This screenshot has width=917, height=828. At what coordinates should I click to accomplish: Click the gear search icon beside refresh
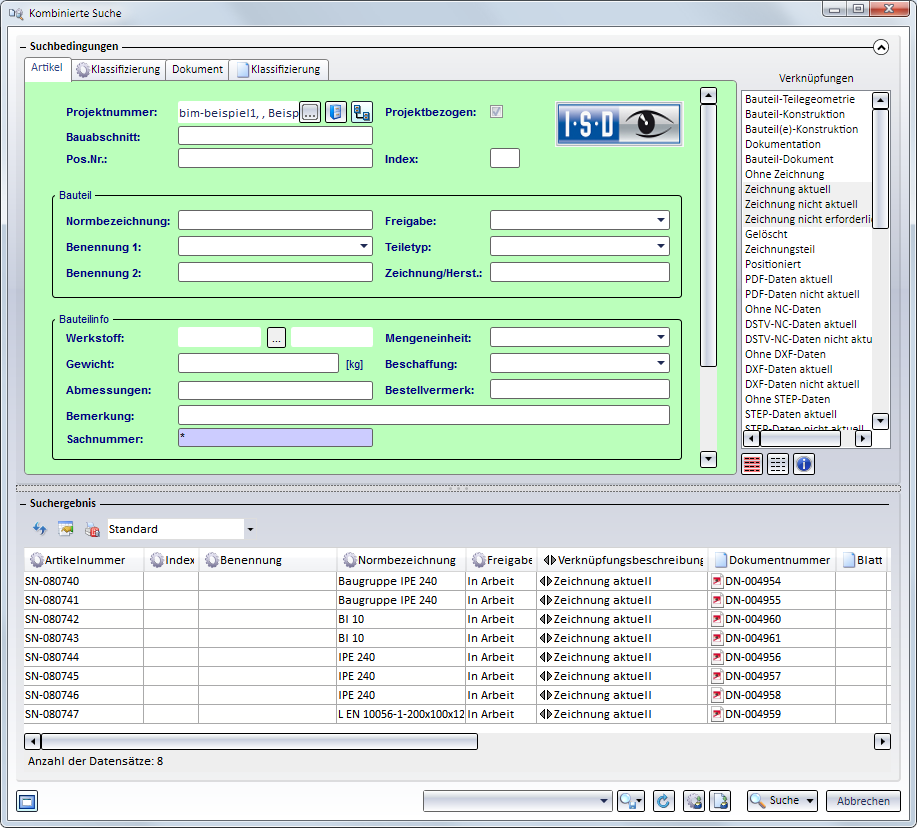(x=694, y=801)
